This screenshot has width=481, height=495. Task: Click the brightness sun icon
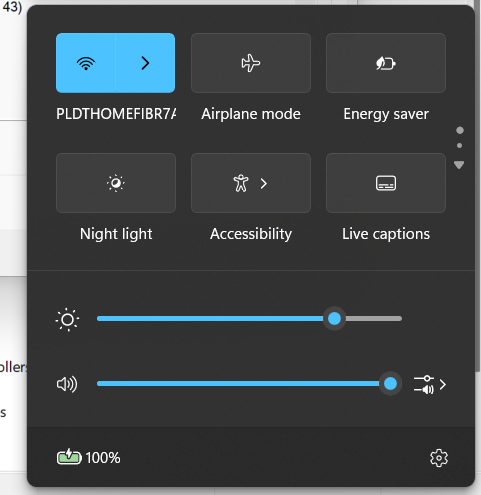pyautogui.click(x=67, y=319)
